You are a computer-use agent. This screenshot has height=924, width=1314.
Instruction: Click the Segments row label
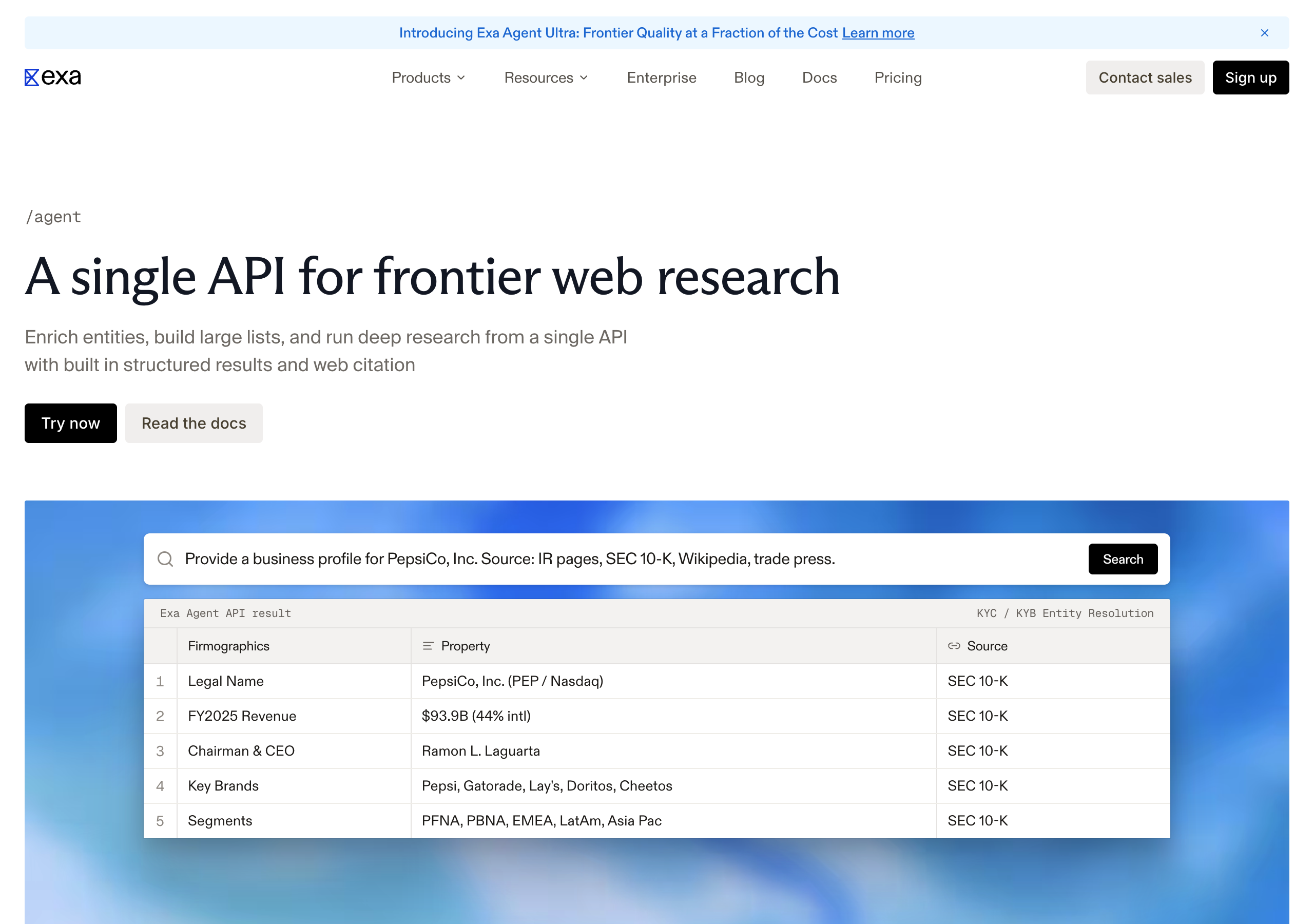point(220,820)
